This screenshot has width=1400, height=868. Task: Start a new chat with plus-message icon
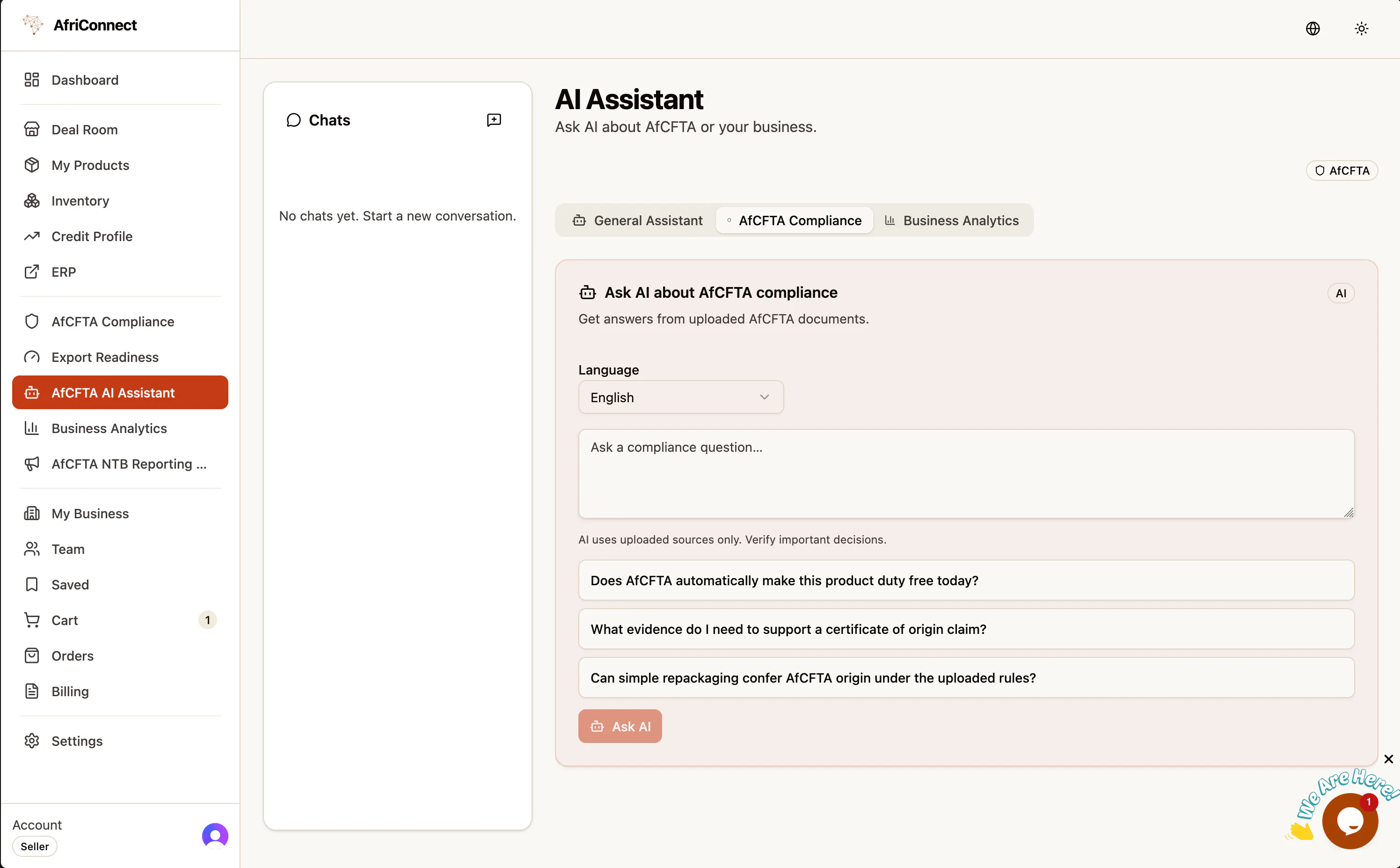(x=494, y=119)
